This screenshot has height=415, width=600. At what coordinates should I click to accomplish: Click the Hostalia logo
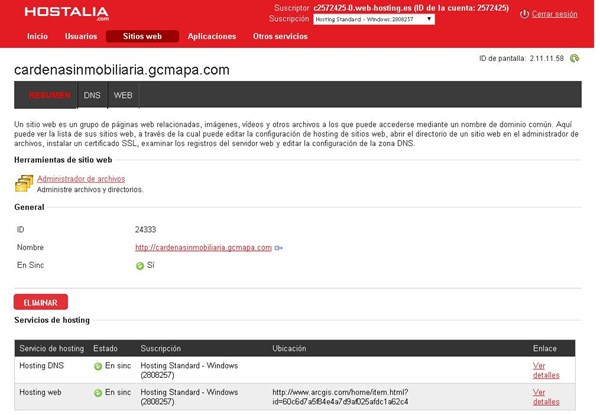pyautogui.click(x=67, y=13)
